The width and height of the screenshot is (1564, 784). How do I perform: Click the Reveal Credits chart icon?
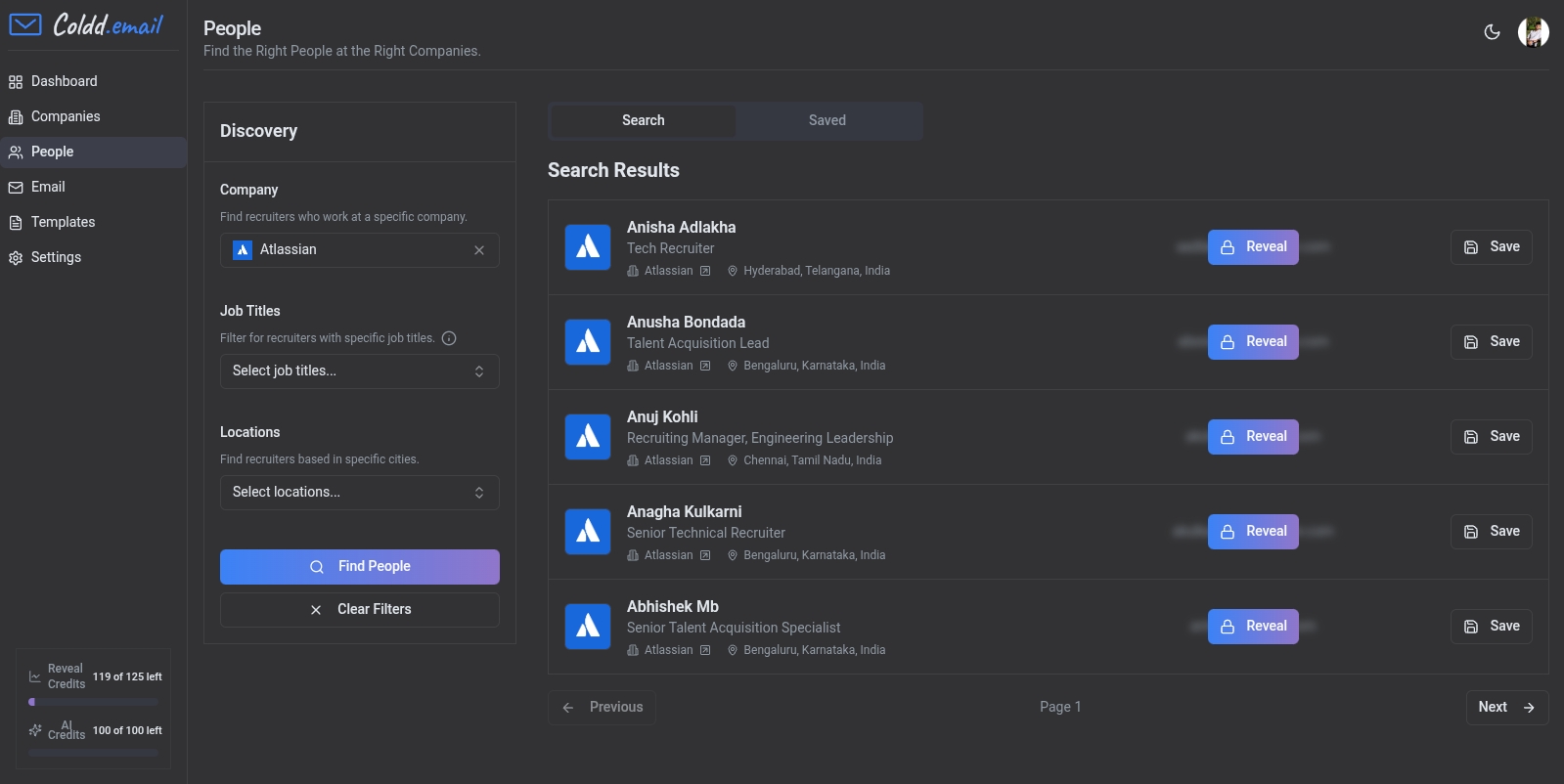(x=35, y=676)
